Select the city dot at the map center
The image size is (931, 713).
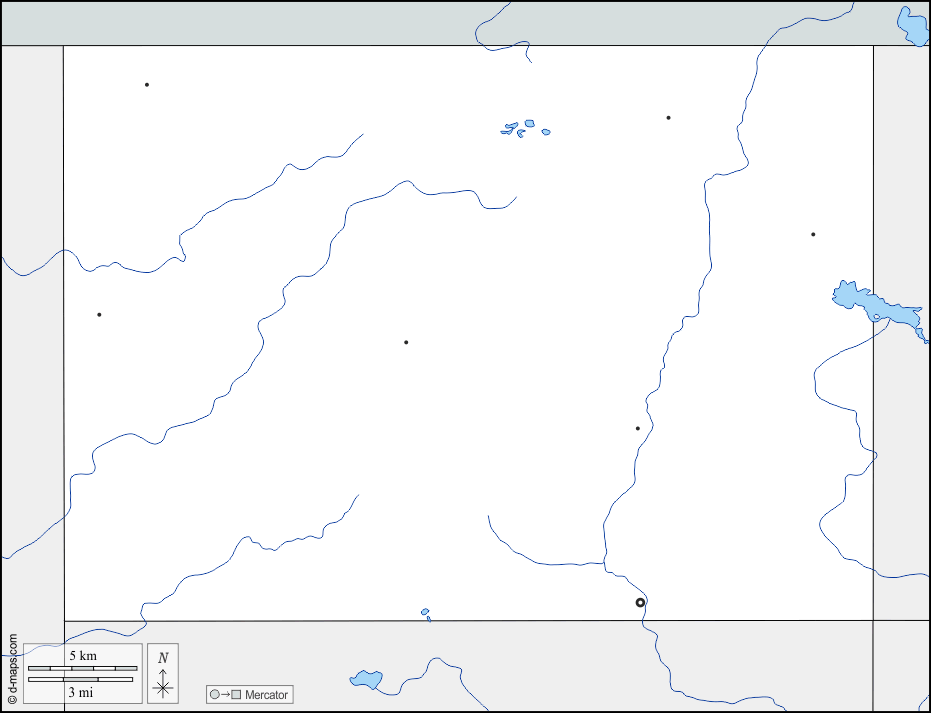(x=406, y=342)
